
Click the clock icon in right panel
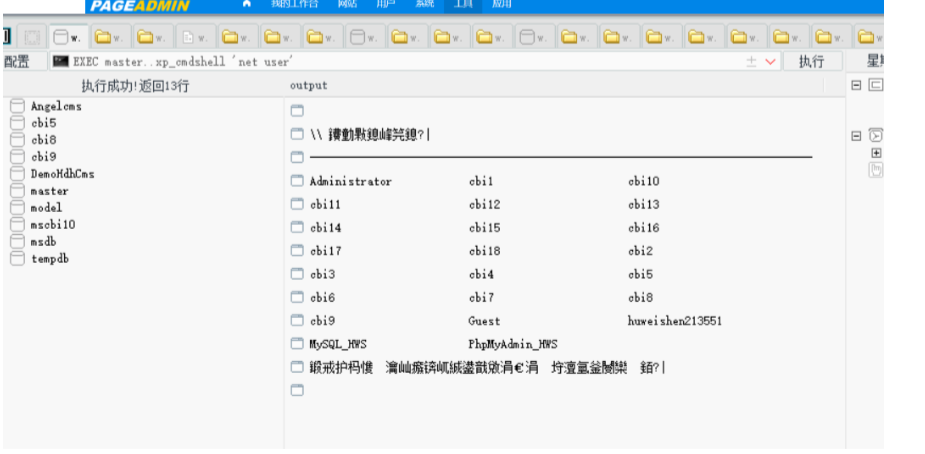[x=876, y=136]
